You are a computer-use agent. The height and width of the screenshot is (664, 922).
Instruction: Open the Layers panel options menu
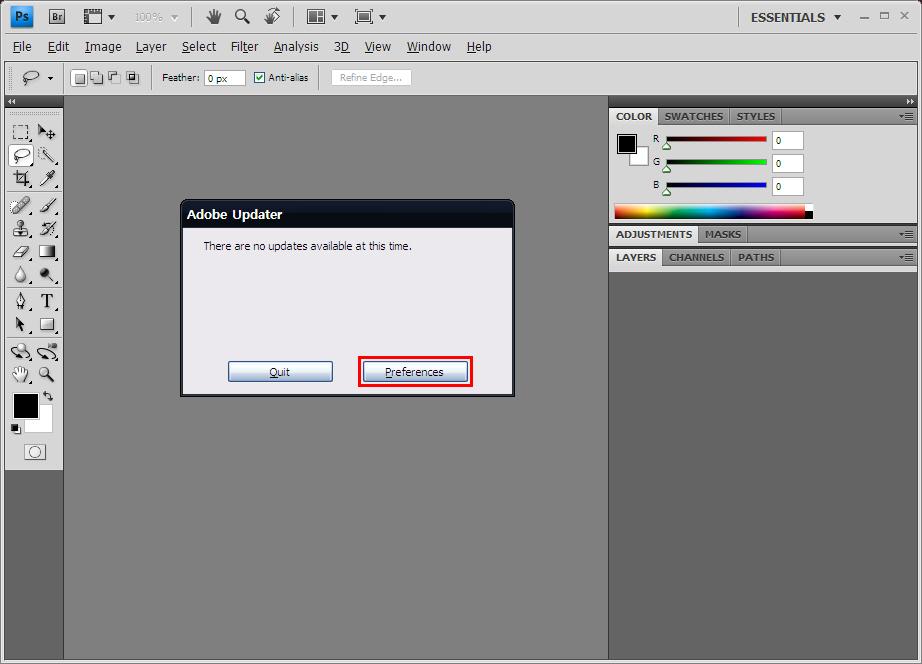click(x=906, y=257)
